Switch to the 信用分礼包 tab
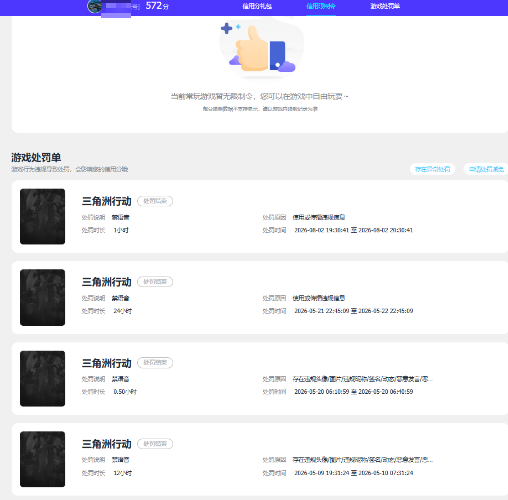The height and width of the screenshot is (500, 508). pyautogui.click(x=257, y=6)
